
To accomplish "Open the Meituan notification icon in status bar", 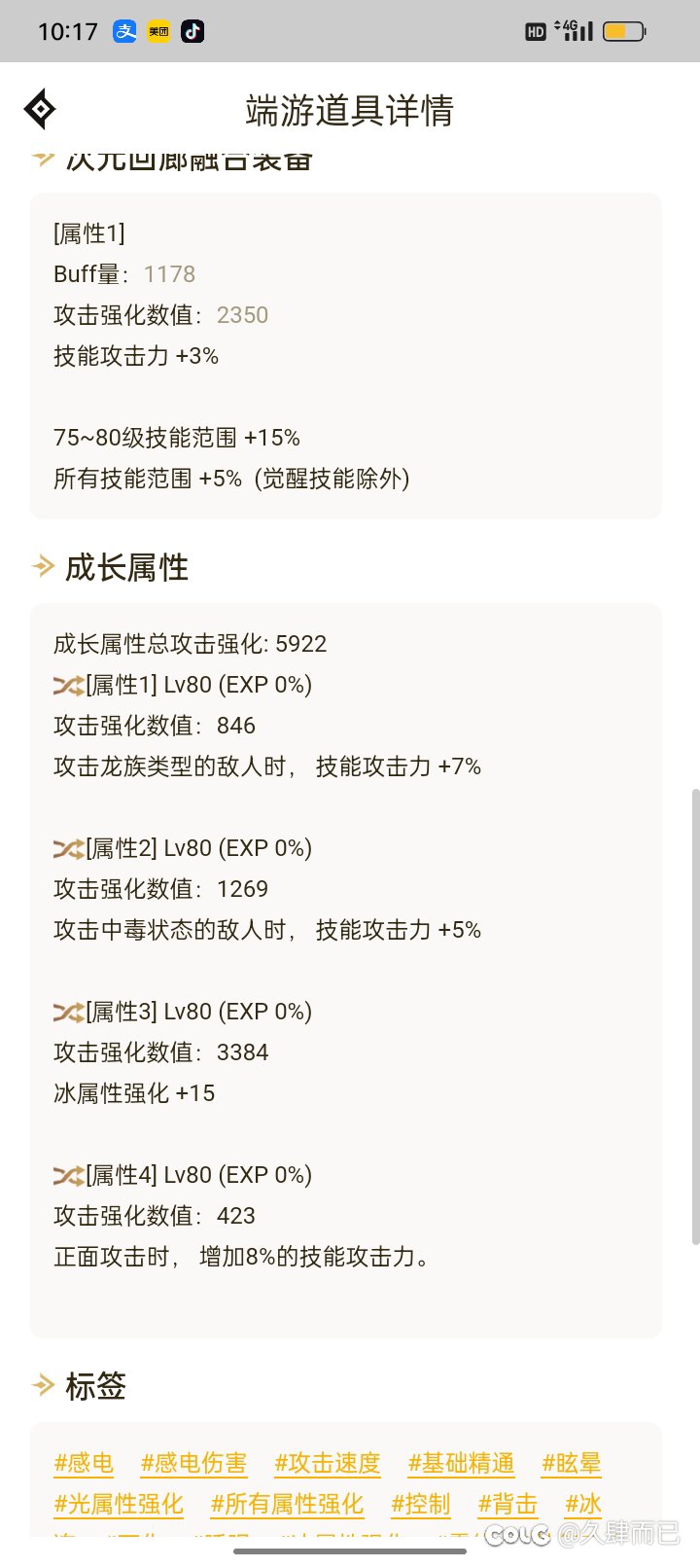I will click(x=158, y=31).
